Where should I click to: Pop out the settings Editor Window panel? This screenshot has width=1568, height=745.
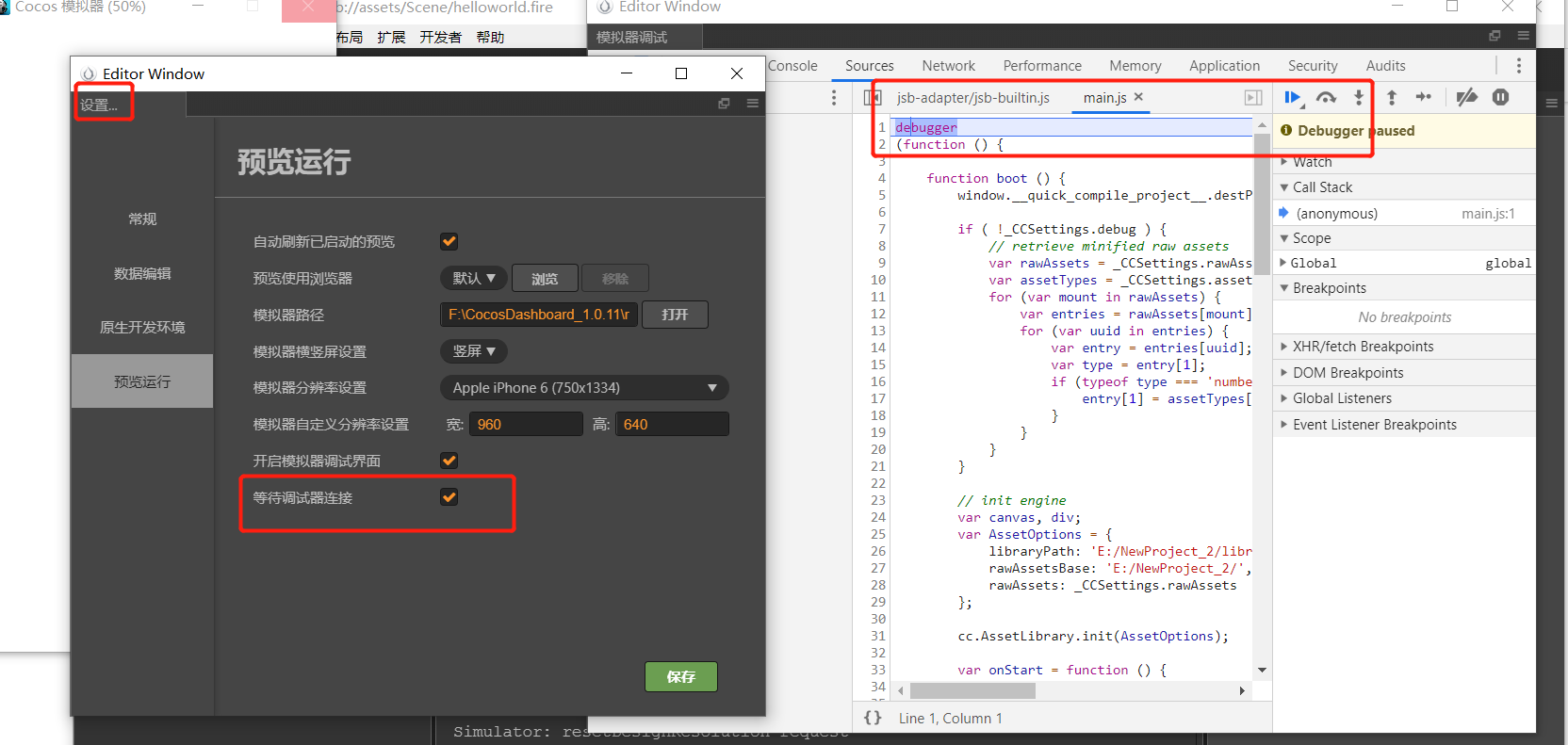click(x=724, y=104)
